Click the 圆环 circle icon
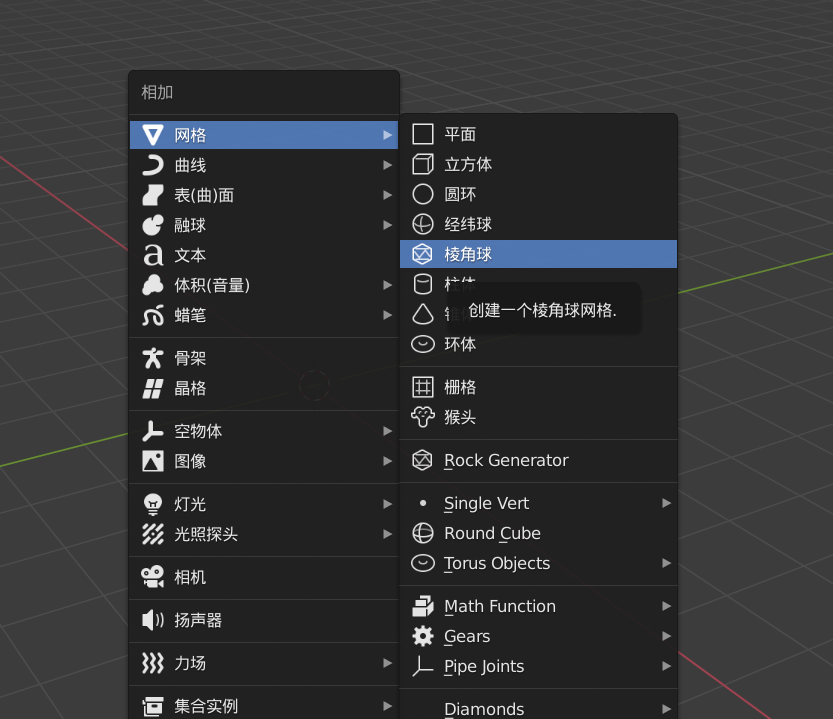 (423, 194)
